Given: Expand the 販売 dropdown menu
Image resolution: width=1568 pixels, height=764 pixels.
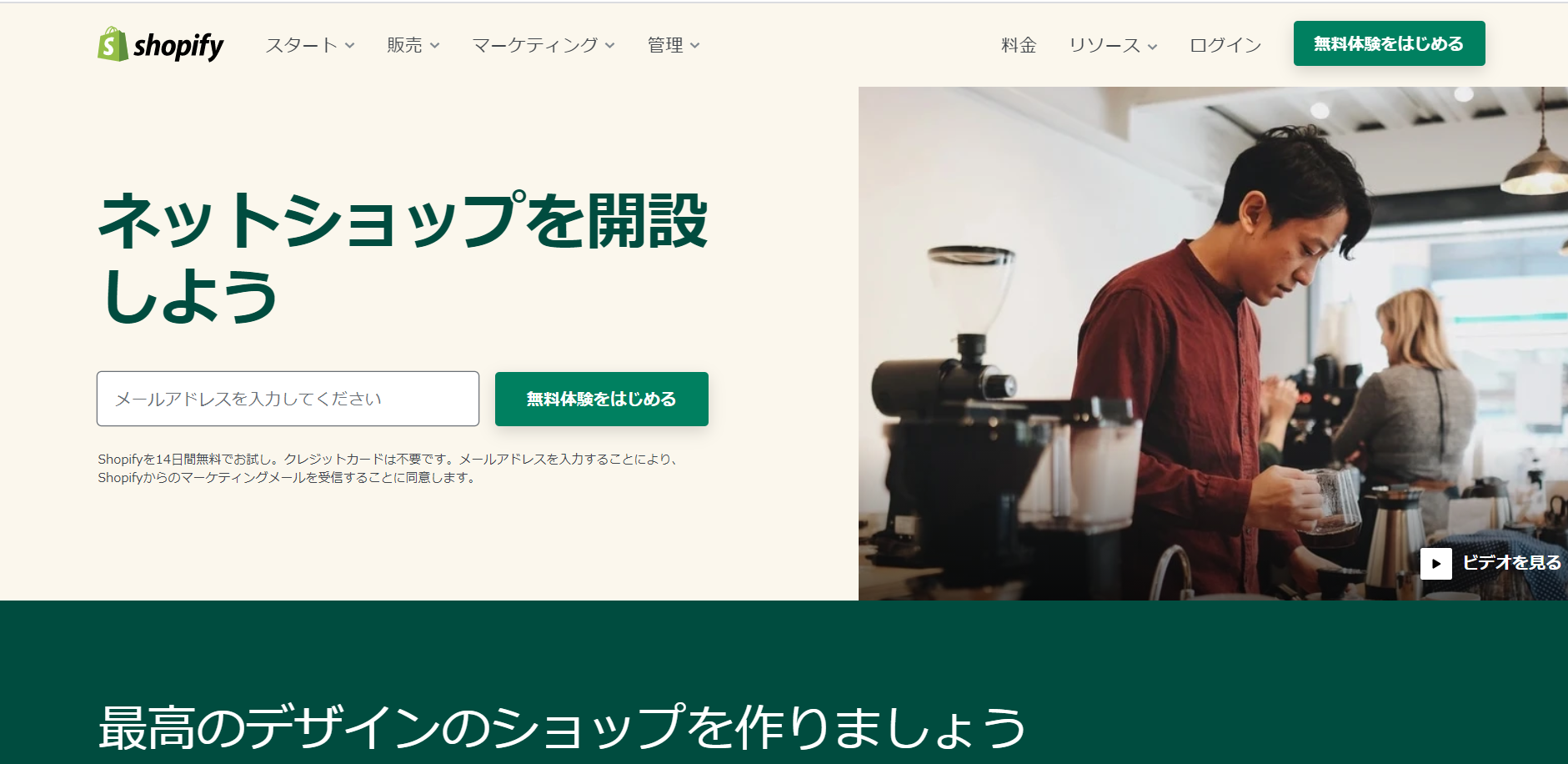Looking at the screenshot, I should (x=413, y=45).
